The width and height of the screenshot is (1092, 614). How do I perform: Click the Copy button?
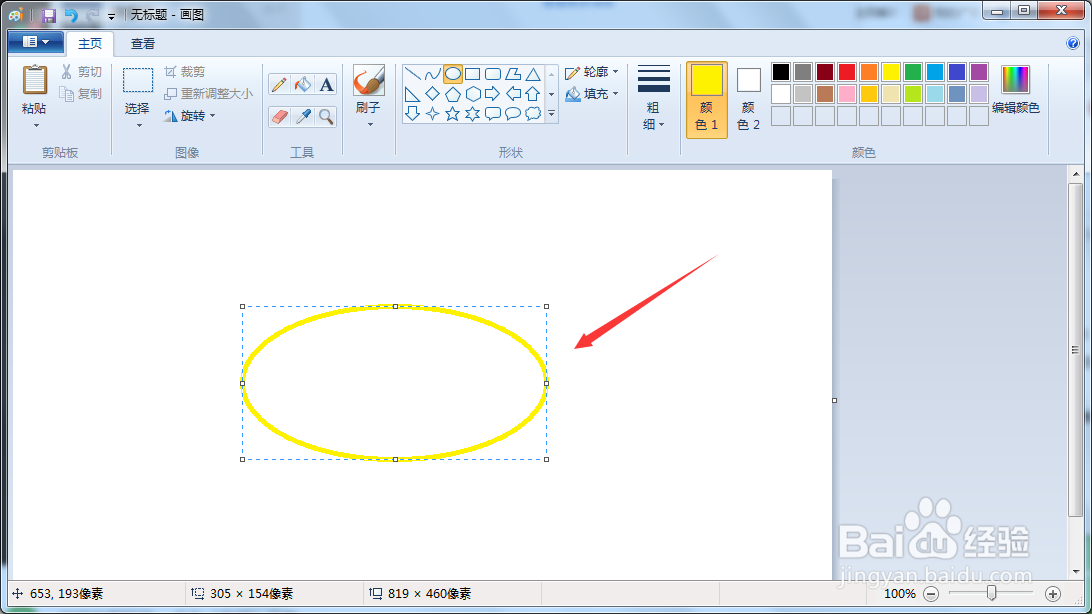81,93
